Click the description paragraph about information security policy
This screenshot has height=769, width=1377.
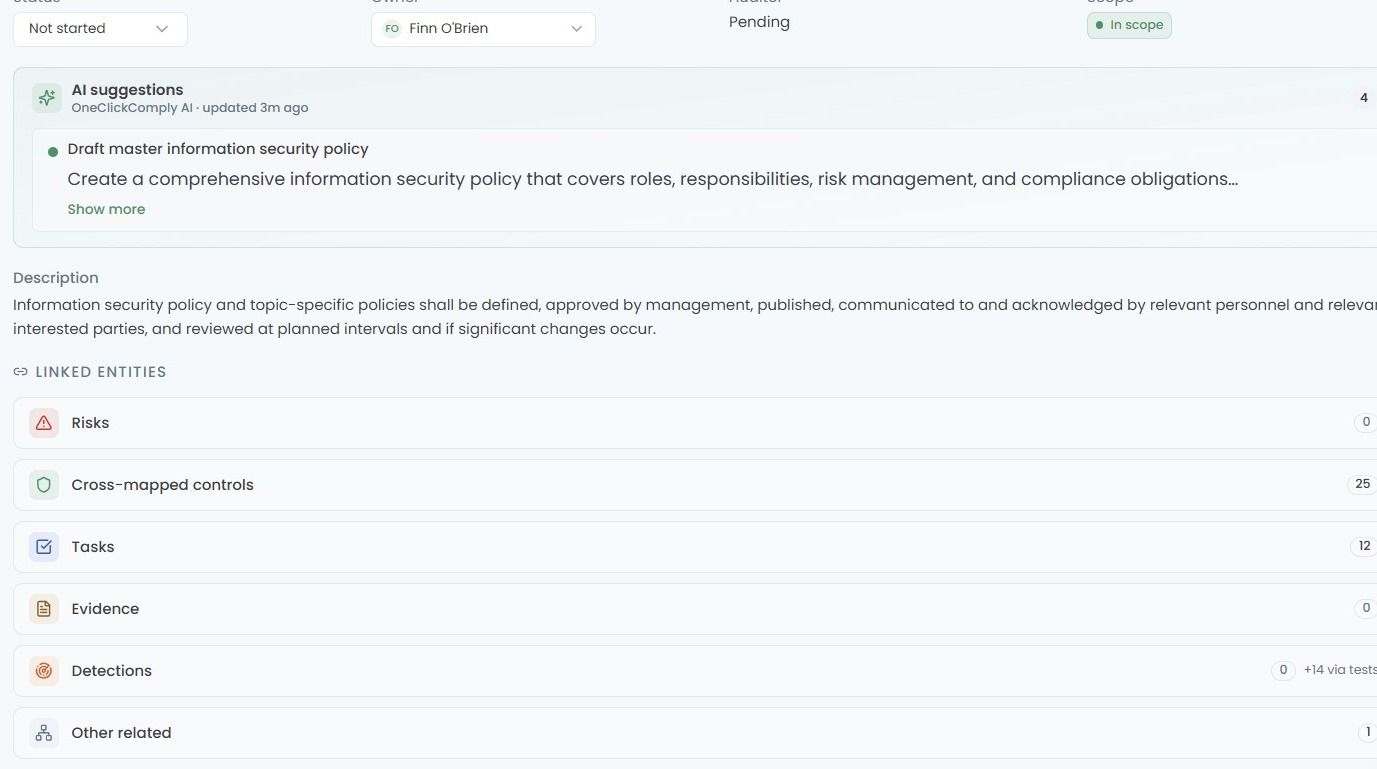(x=695, y=317)
